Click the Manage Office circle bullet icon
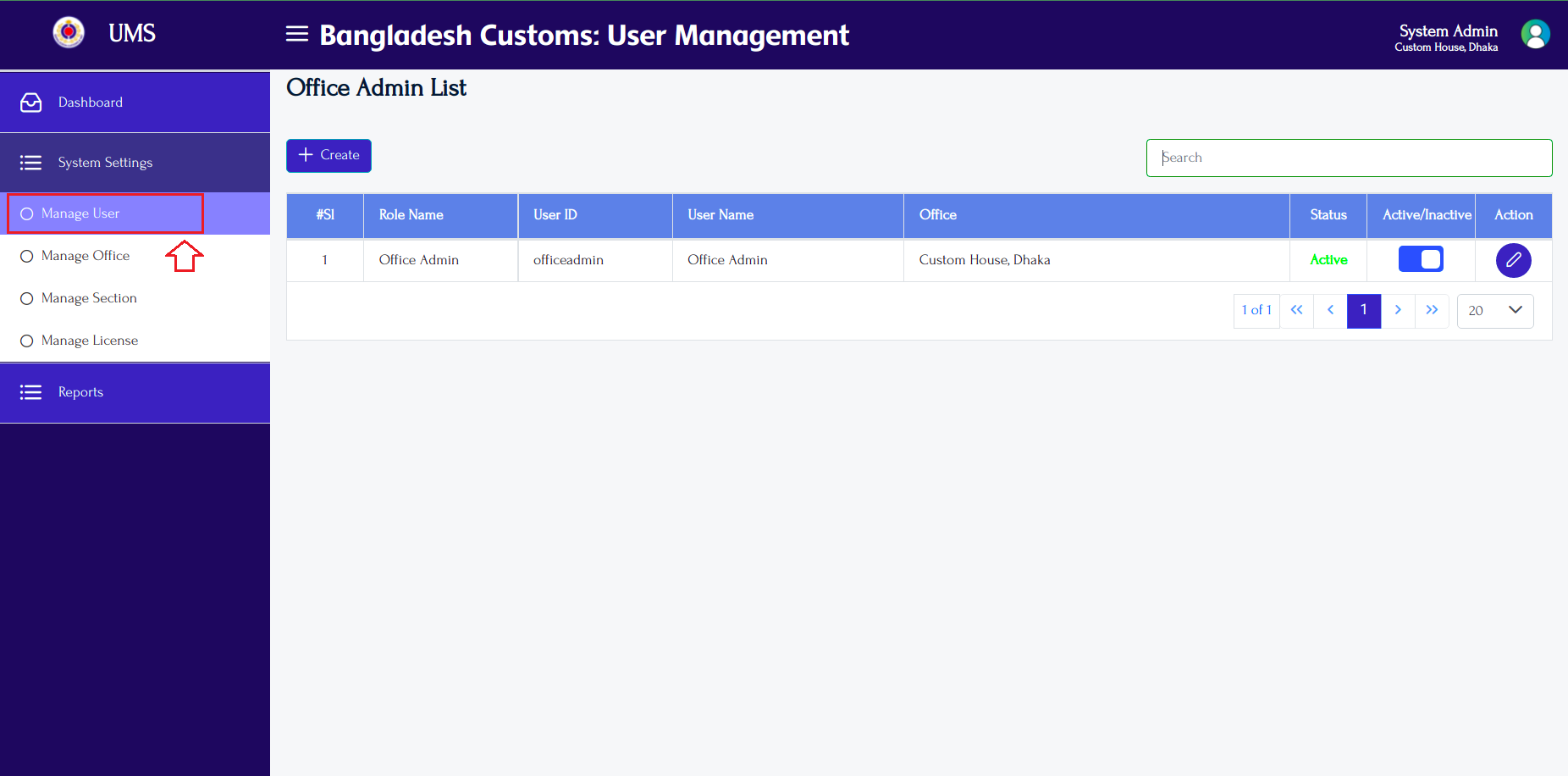This screenshot has width=1568, height=776. [27, 256]
